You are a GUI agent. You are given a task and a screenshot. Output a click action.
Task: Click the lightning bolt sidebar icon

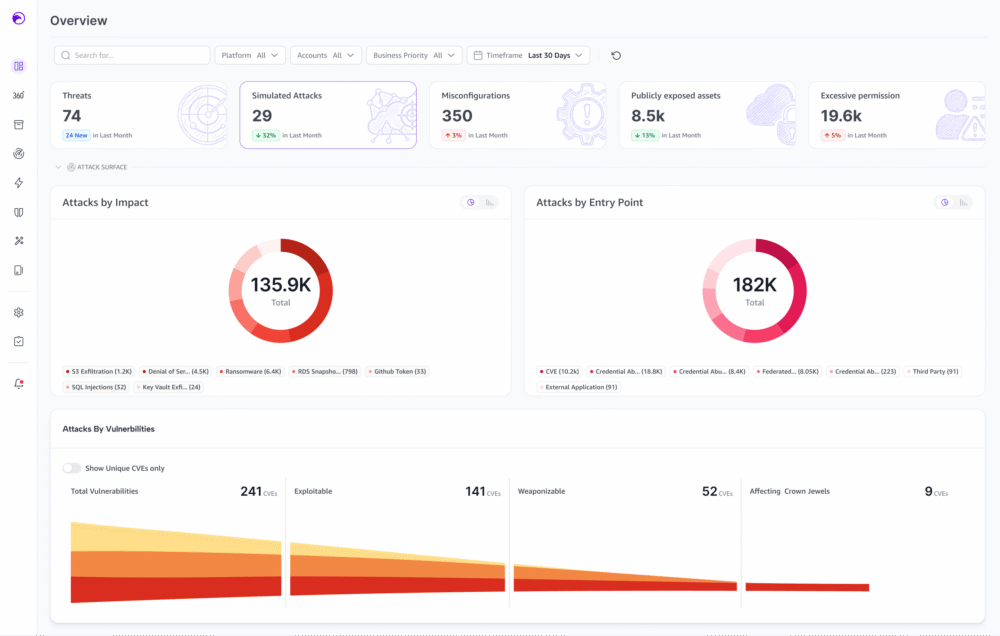click(18, 183)
